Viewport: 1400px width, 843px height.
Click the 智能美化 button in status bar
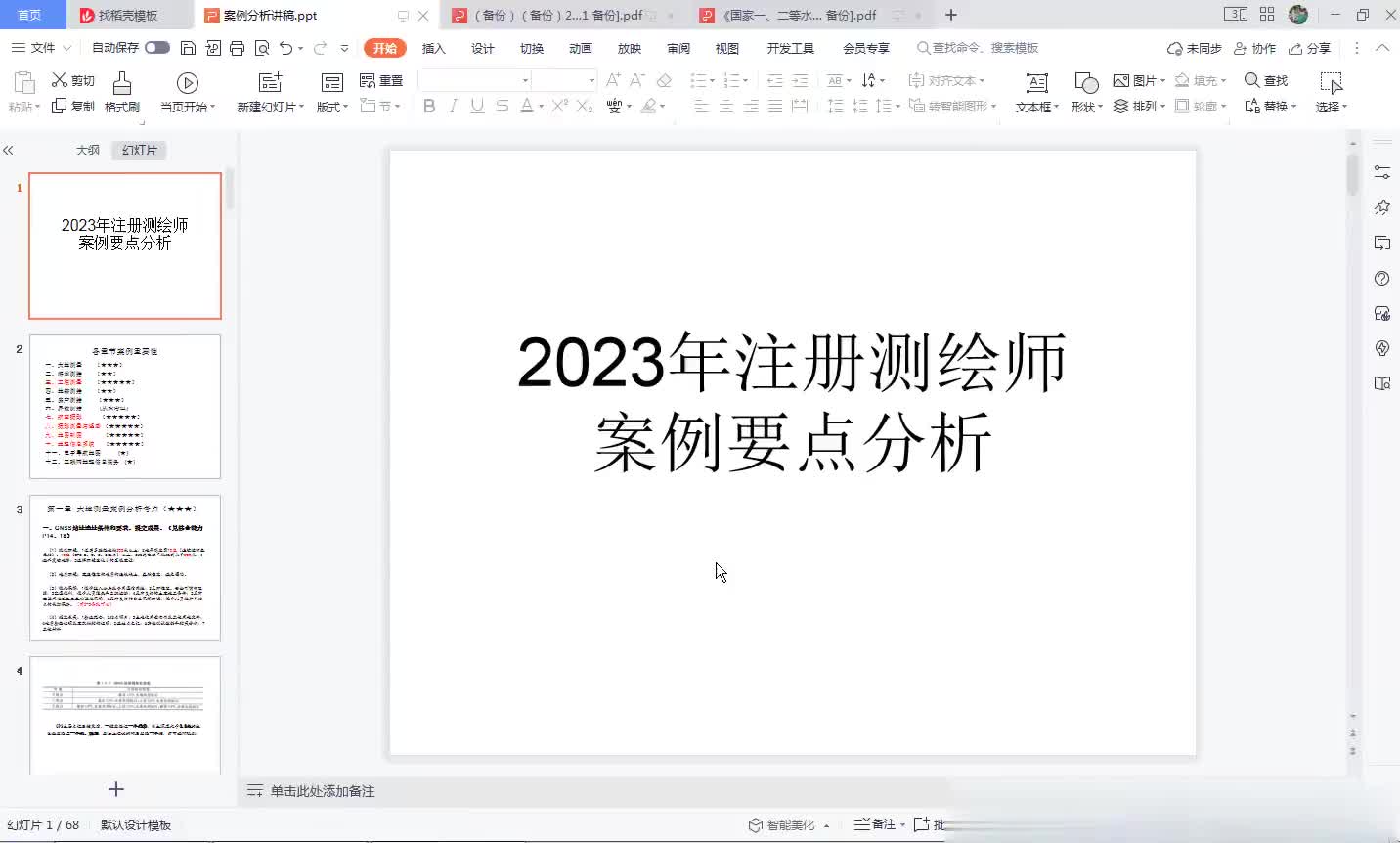(x=782, y=824)
